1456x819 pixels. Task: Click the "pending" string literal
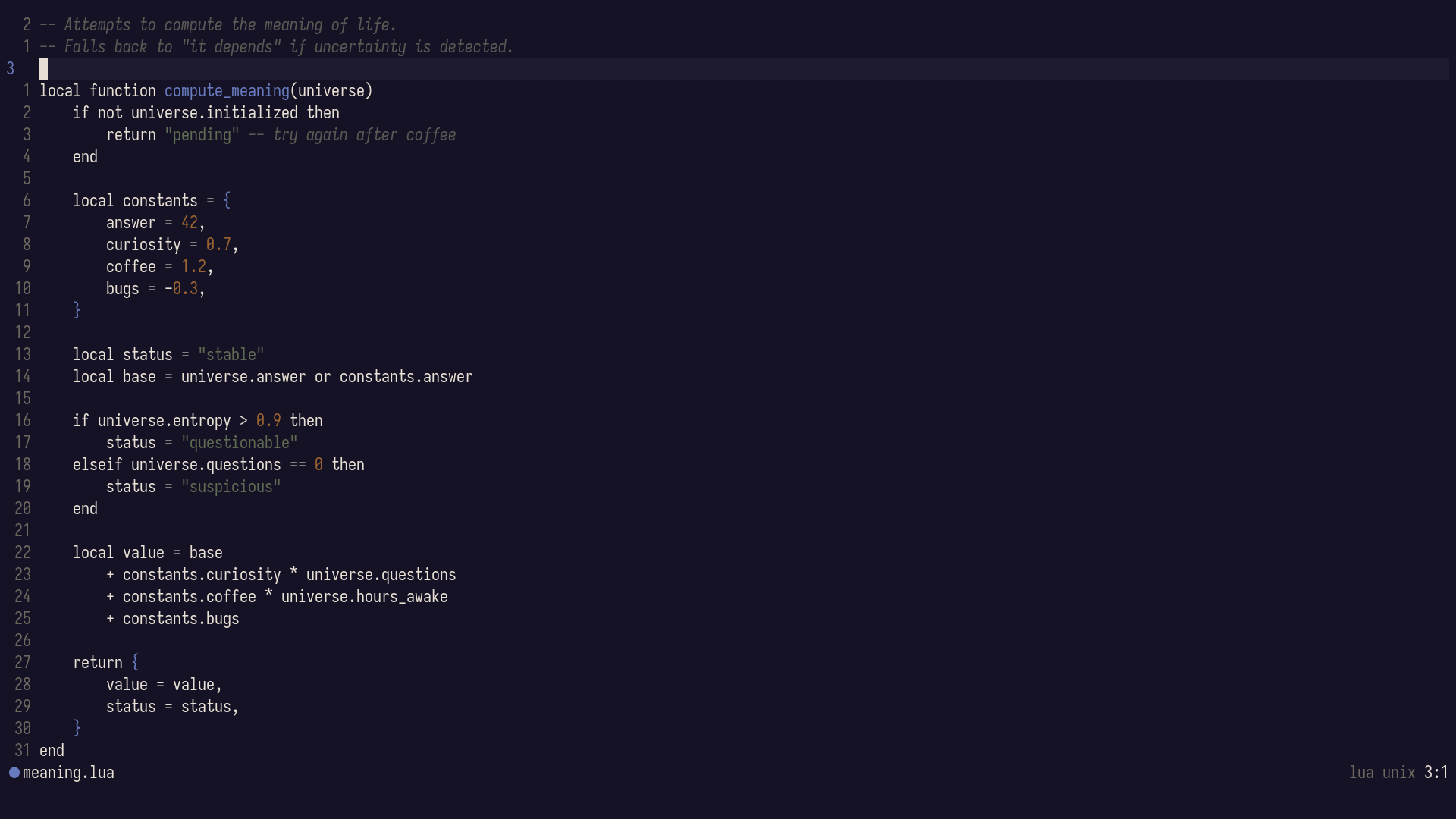click(202, 135)
